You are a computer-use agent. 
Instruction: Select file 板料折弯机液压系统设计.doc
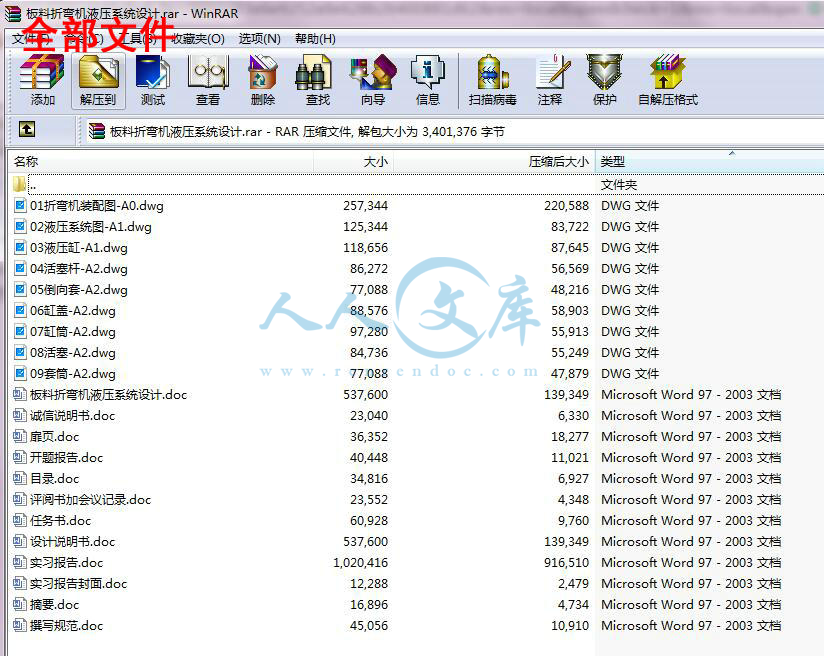(x=108, y=395)
